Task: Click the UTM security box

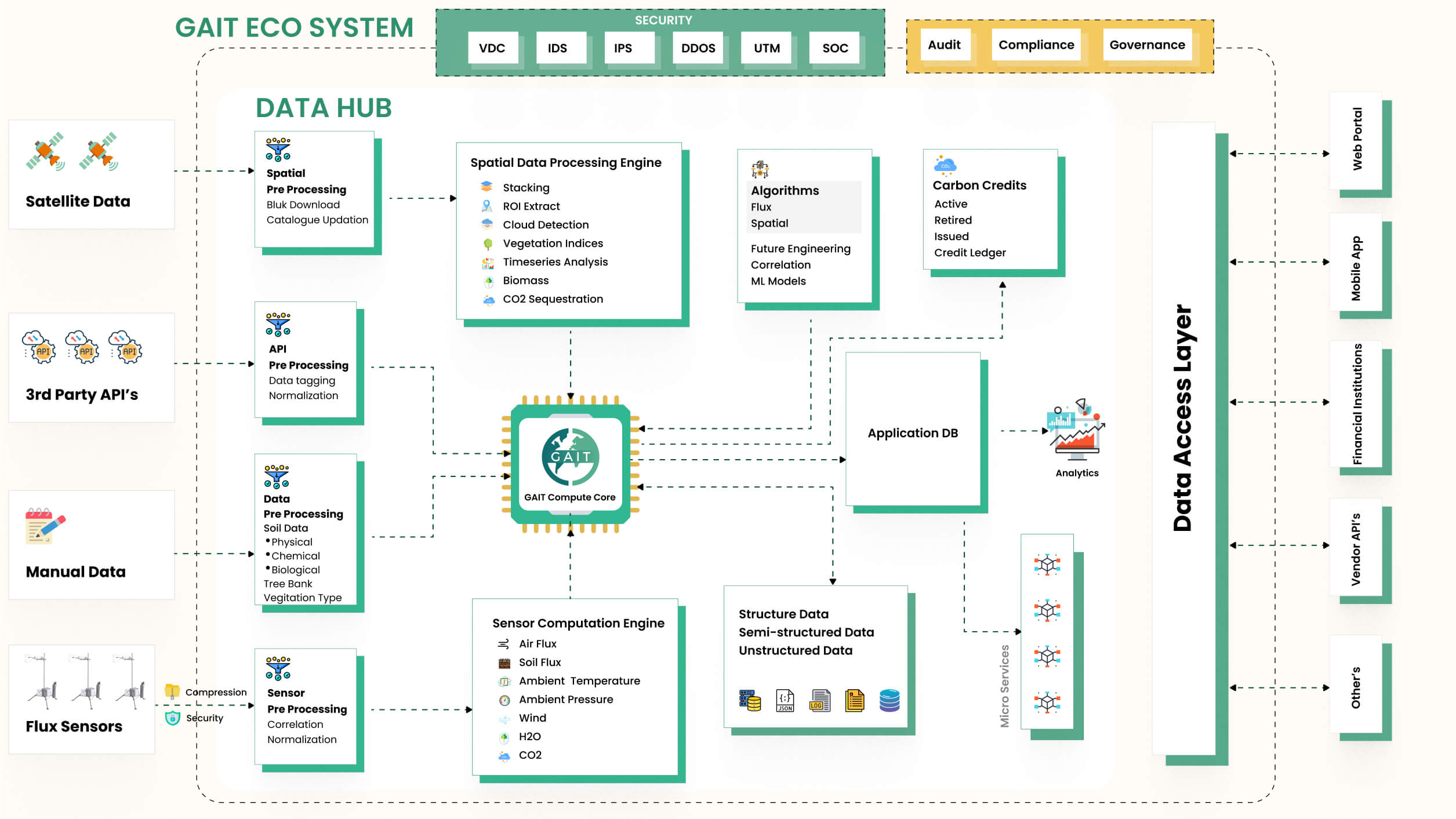Action: 767,48
